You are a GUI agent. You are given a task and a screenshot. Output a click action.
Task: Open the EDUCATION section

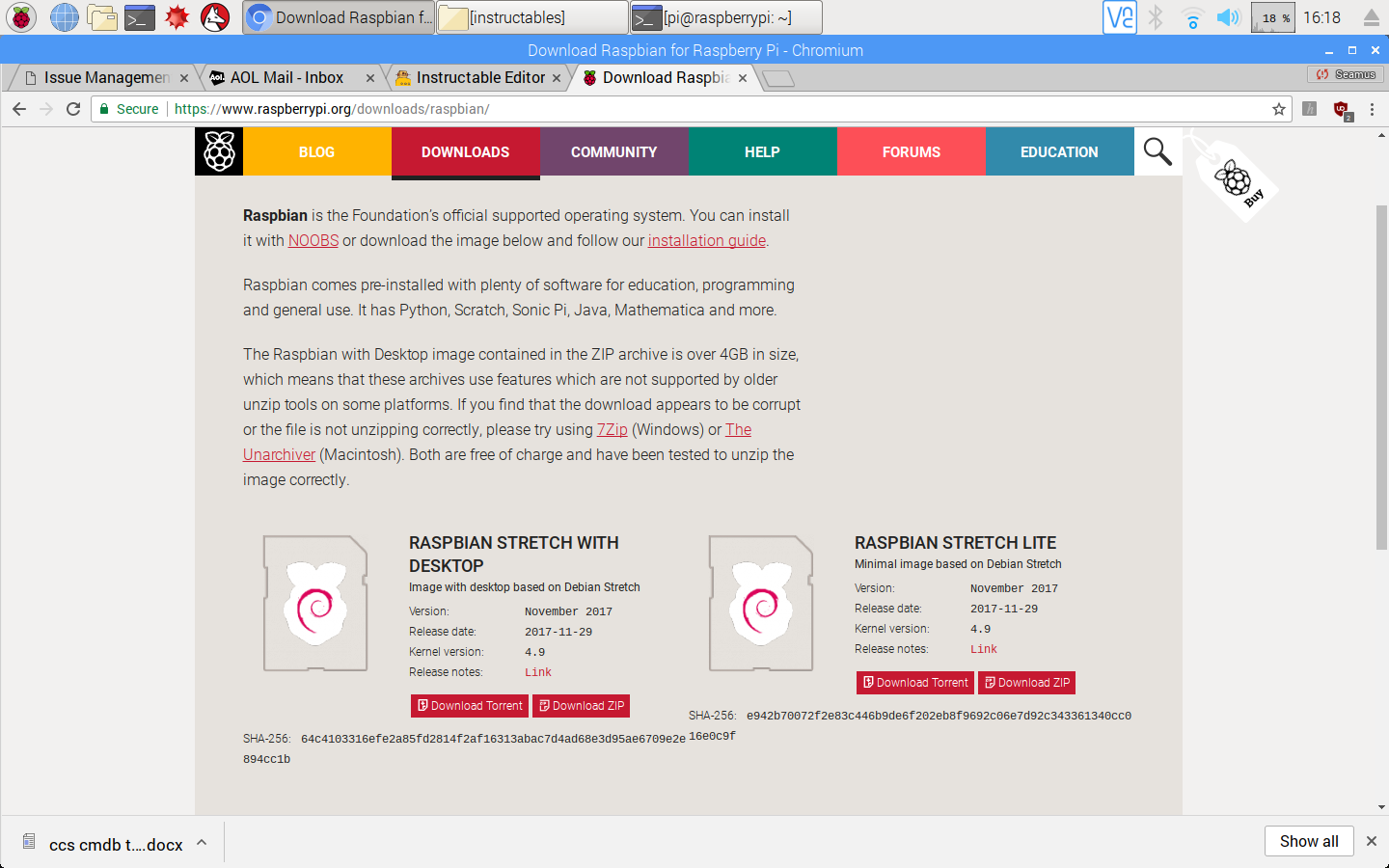click(1059, 151)
